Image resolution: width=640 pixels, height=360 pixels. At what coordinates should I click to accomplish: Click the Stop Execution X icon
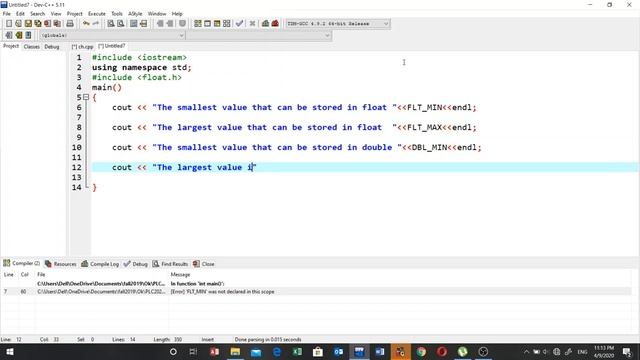coord(252,24)
